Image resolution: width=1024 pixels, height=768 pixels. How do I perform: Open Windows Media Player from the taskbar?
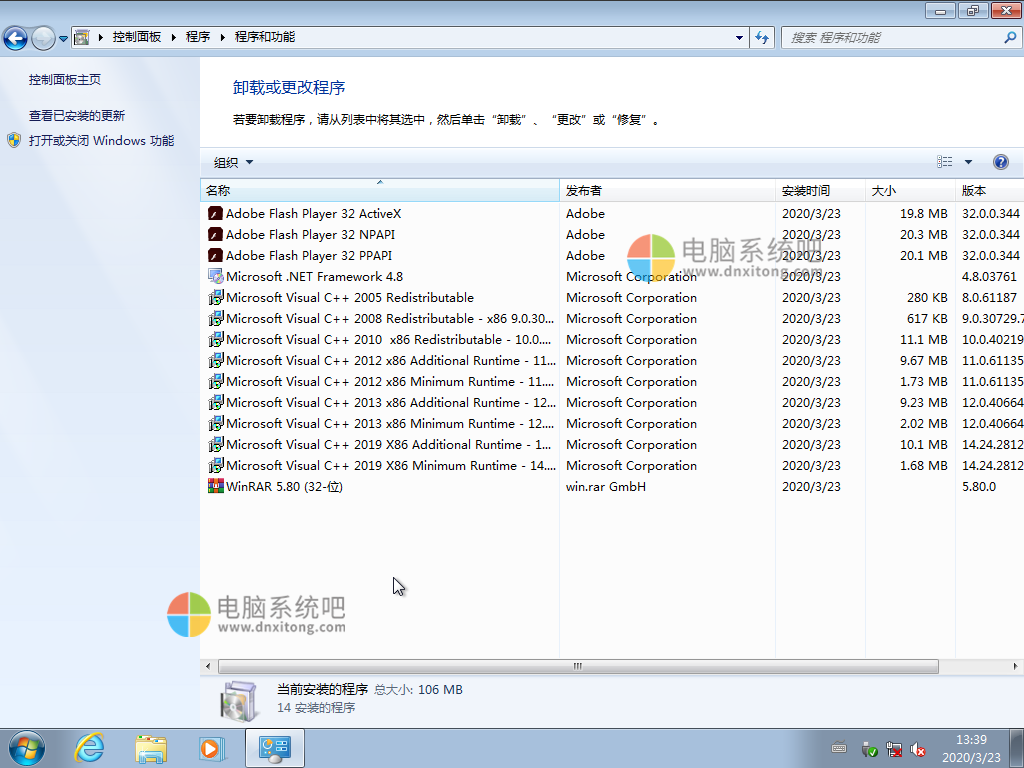click(x=212, y=747)
